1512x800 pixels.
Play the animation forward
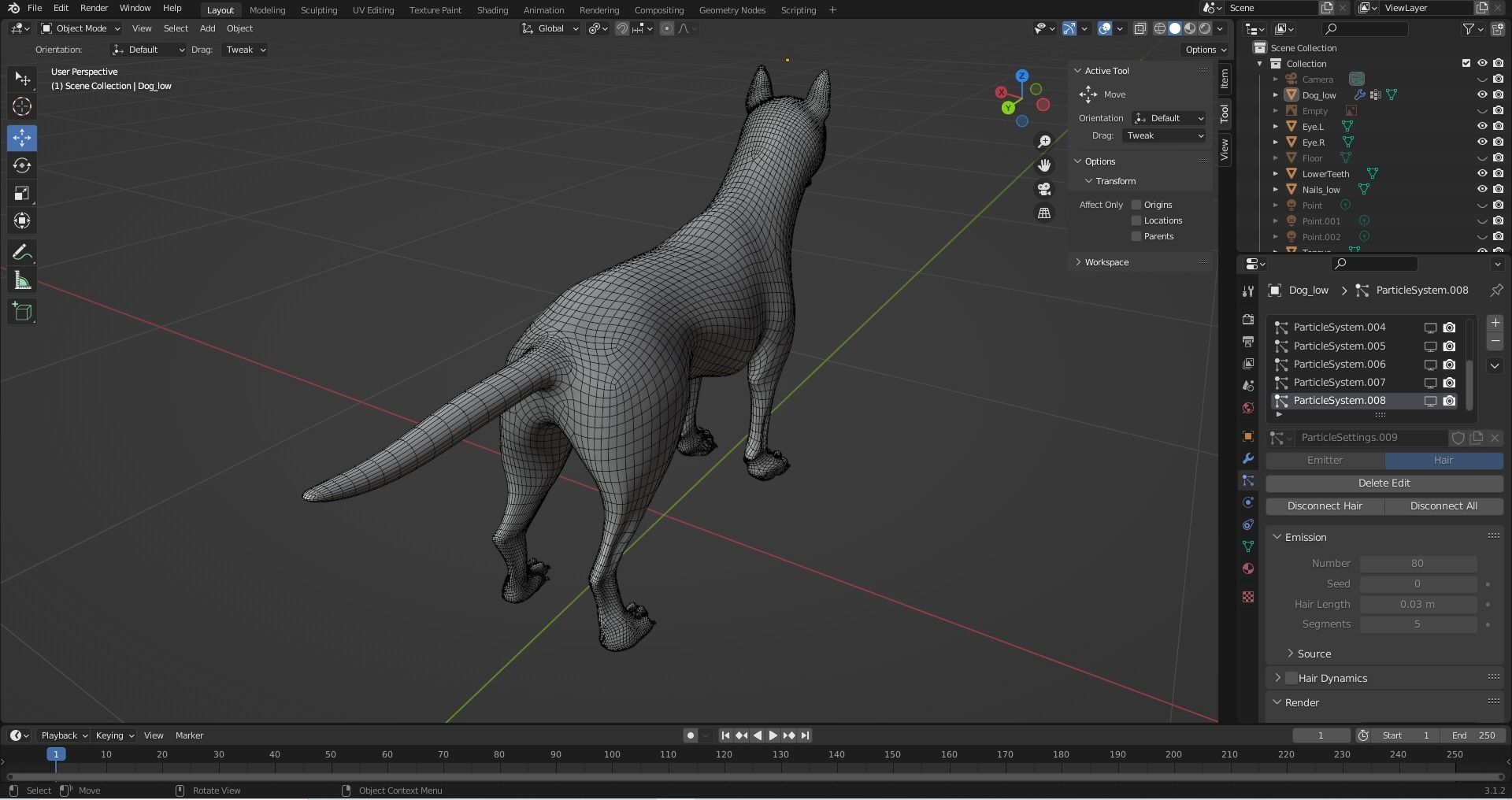pos(773,735)
